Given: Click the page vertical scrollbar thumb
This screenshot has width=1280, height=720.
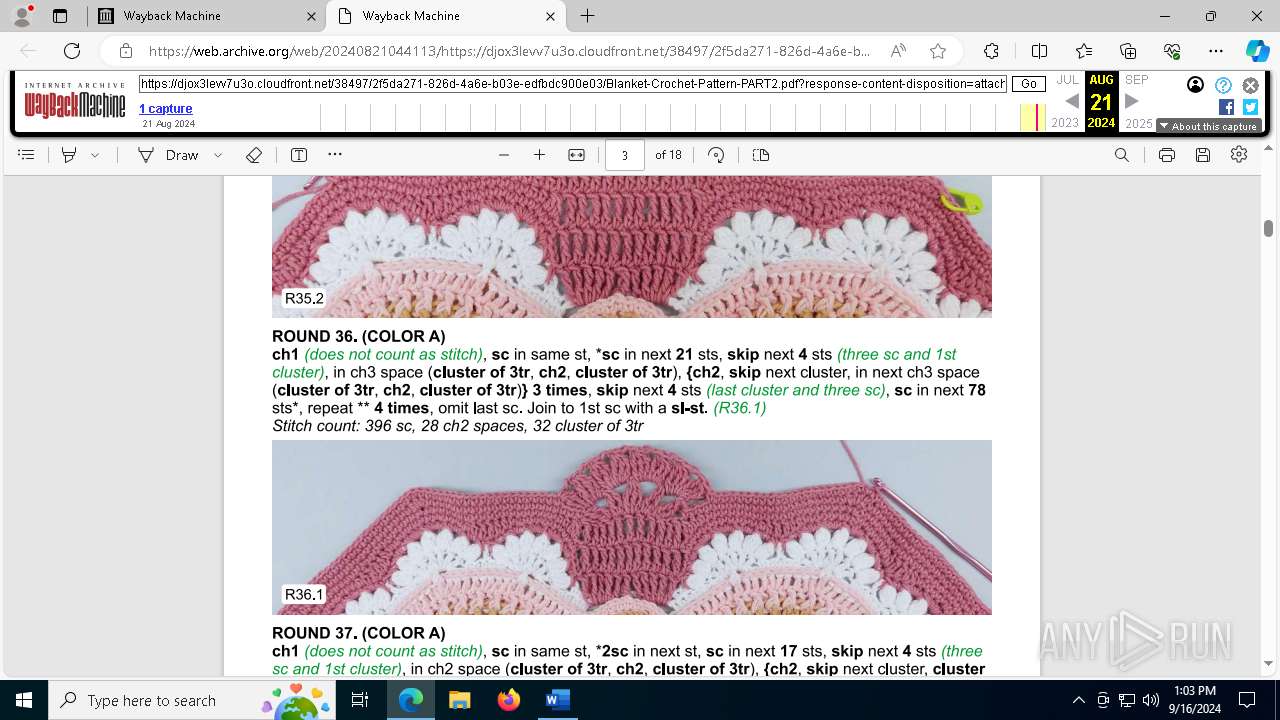Looking at the screenshot, I should (x=1268, y=228).
